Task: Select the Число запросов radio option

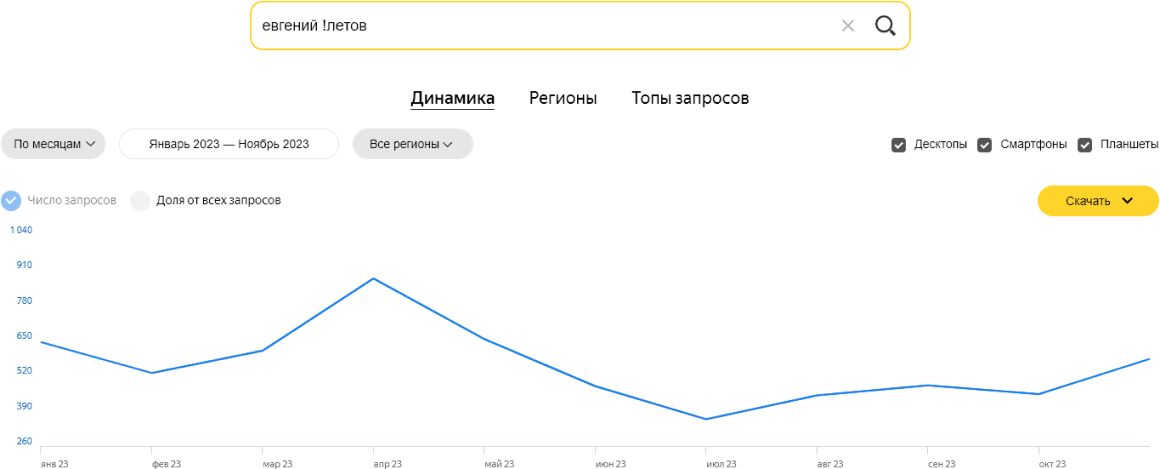Action: click(11, 200)
